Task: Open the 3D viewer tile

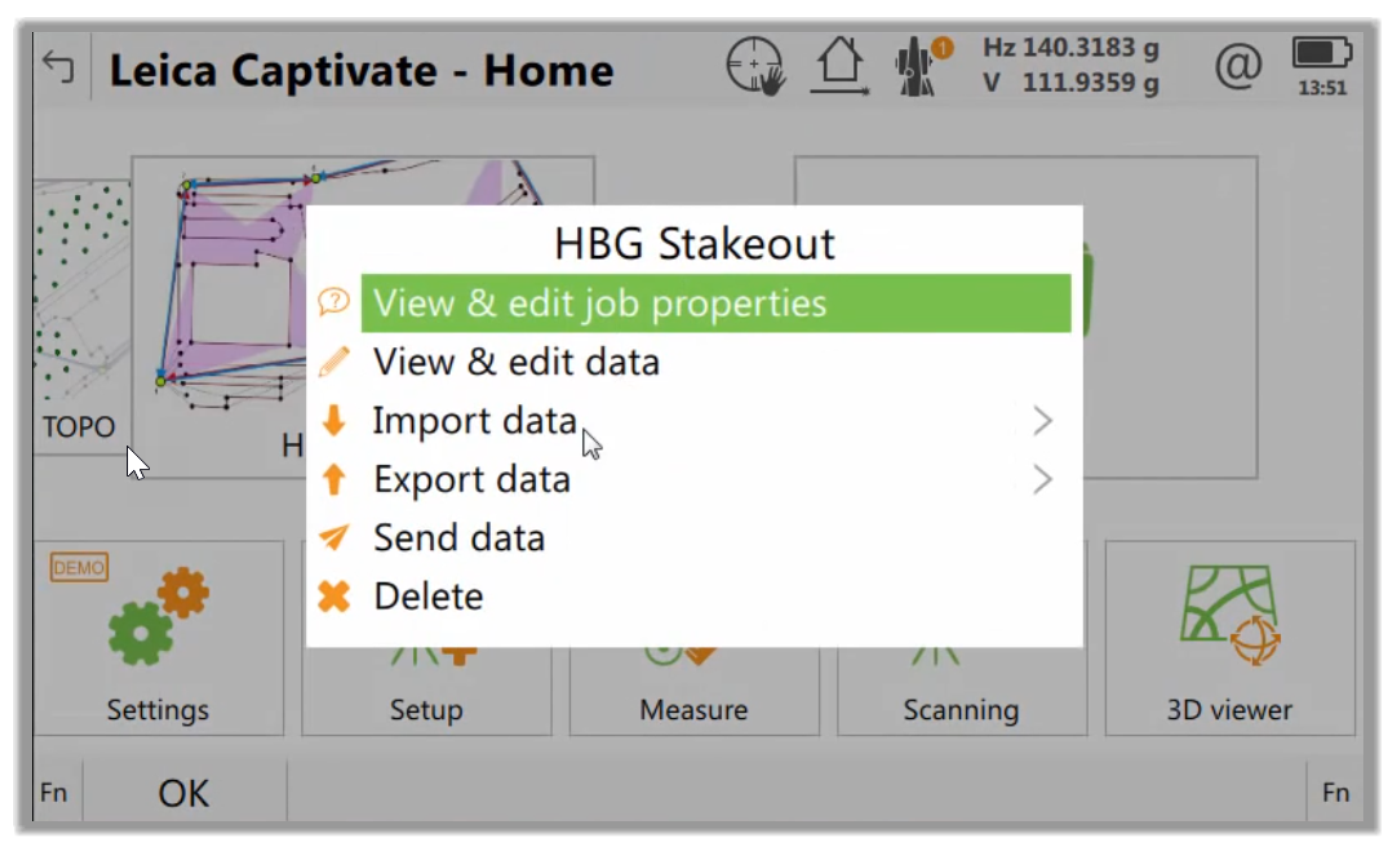Action: tap(1230, 638)
